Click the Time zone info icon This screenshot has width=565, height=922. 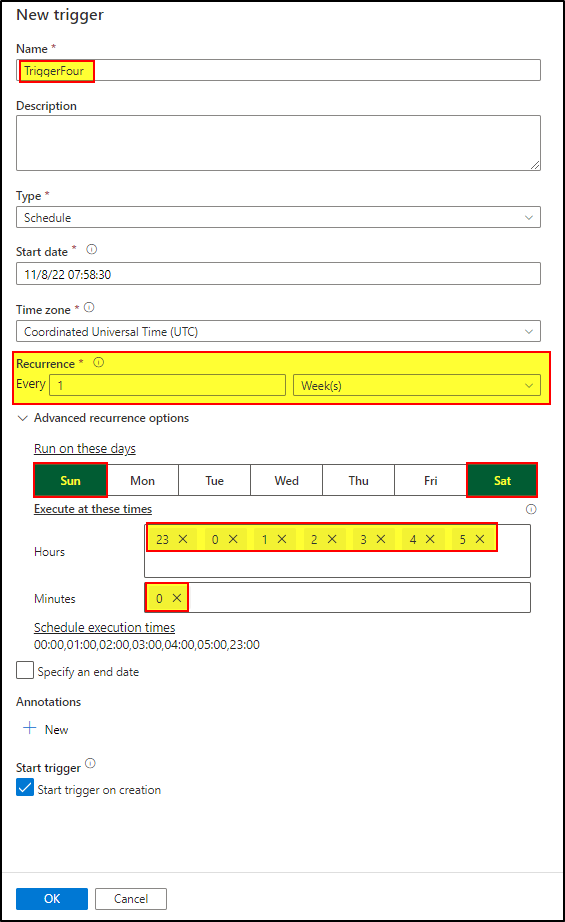pos(89,307)
